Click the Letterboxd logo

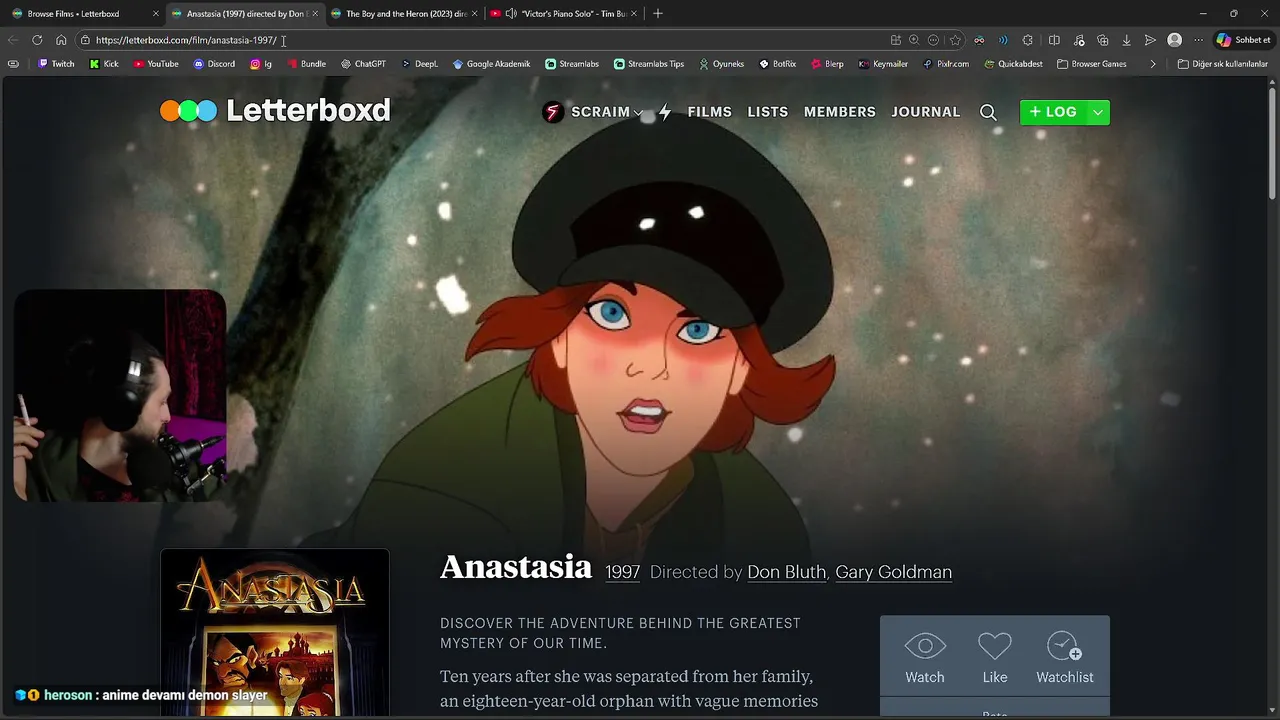275,110
